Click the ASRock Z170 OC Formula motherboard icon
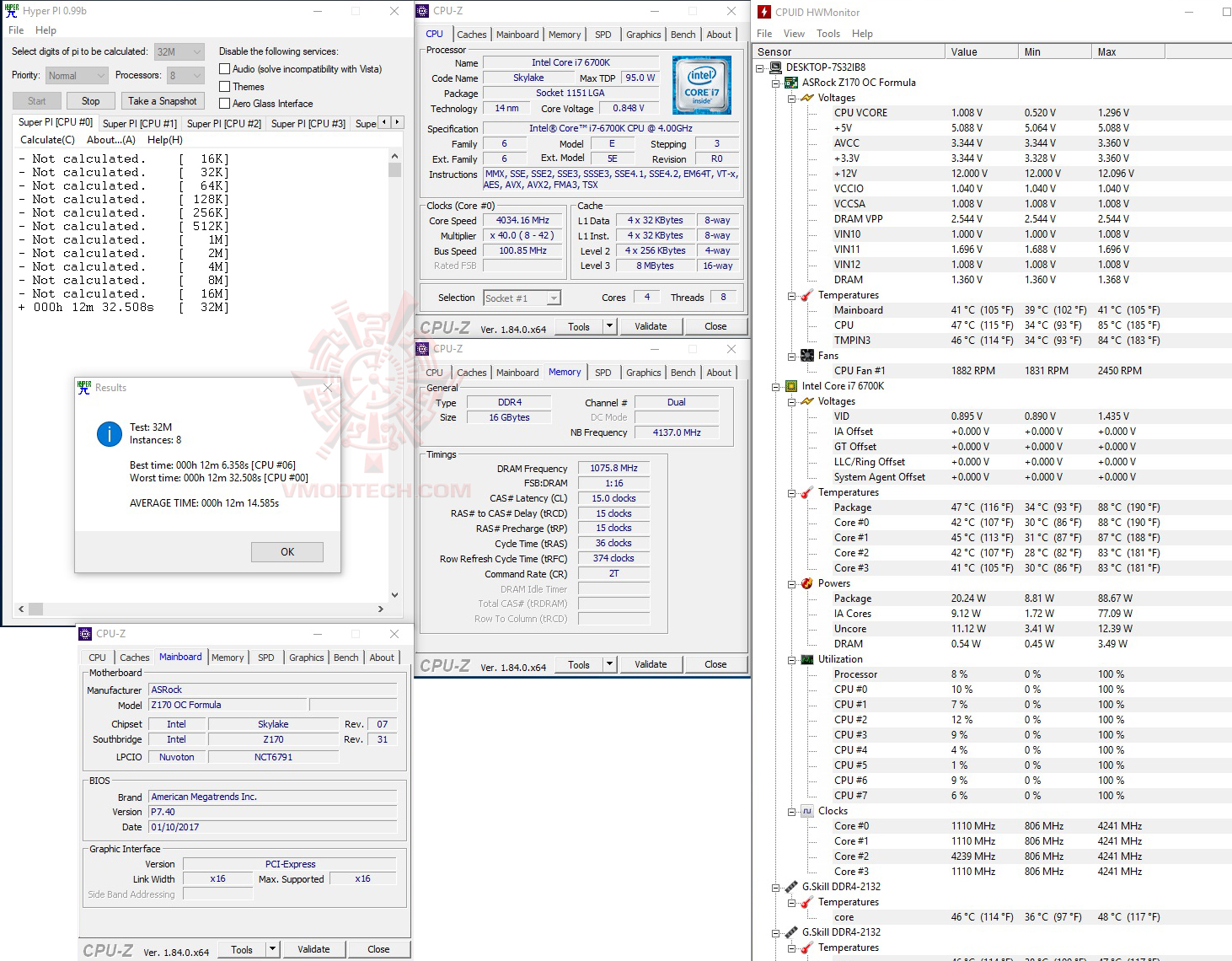Screen dimensions: 1232x961 [791, 83]
